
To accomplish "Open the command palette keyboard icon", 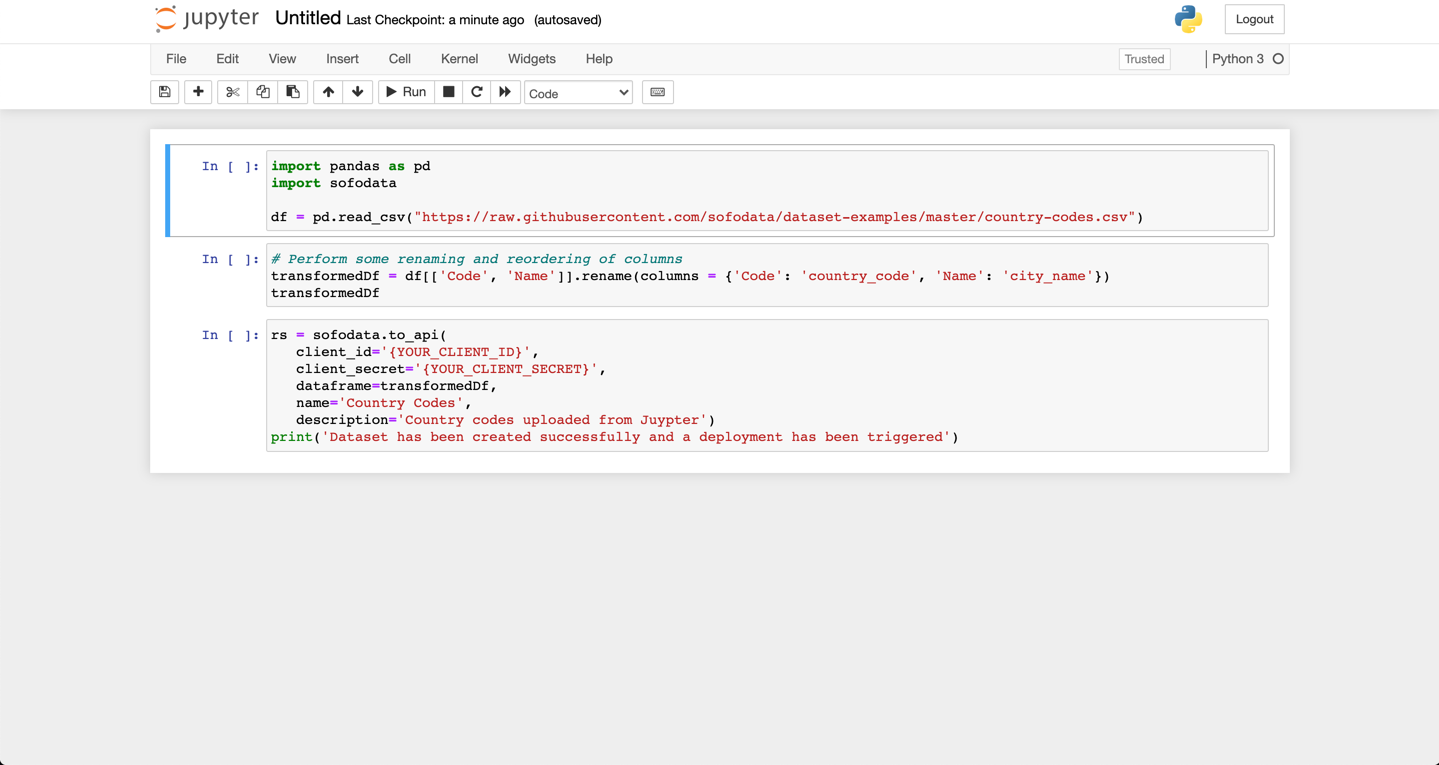I will 658,92.
